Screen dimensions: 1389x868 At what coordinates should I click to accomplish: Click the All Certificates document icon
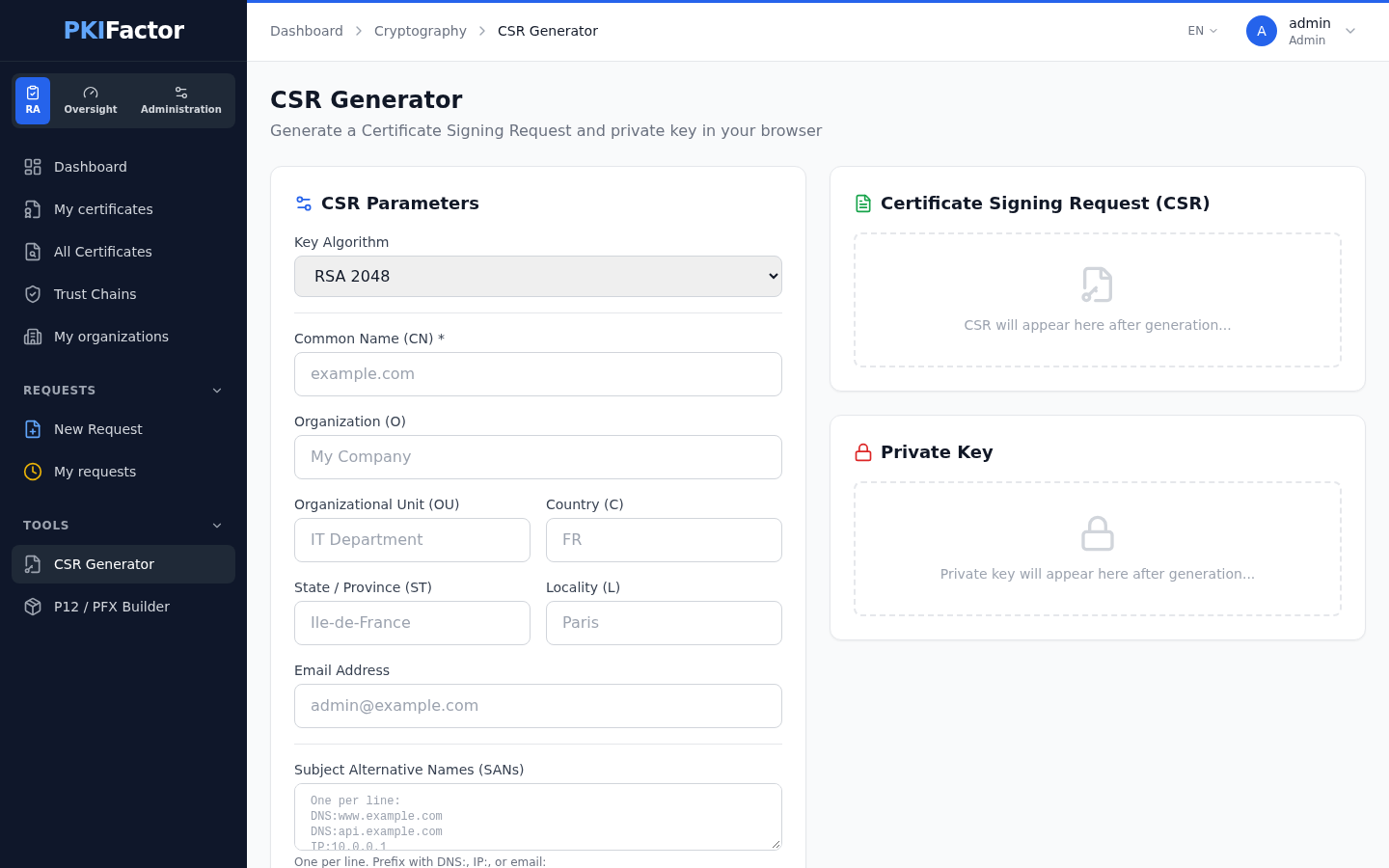click(33, 252)
